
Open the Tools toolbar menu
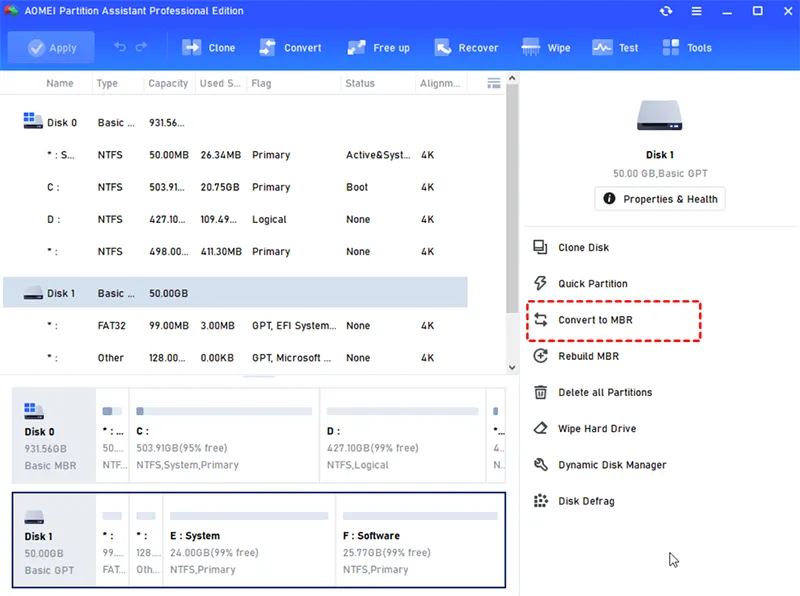(687, 47)
